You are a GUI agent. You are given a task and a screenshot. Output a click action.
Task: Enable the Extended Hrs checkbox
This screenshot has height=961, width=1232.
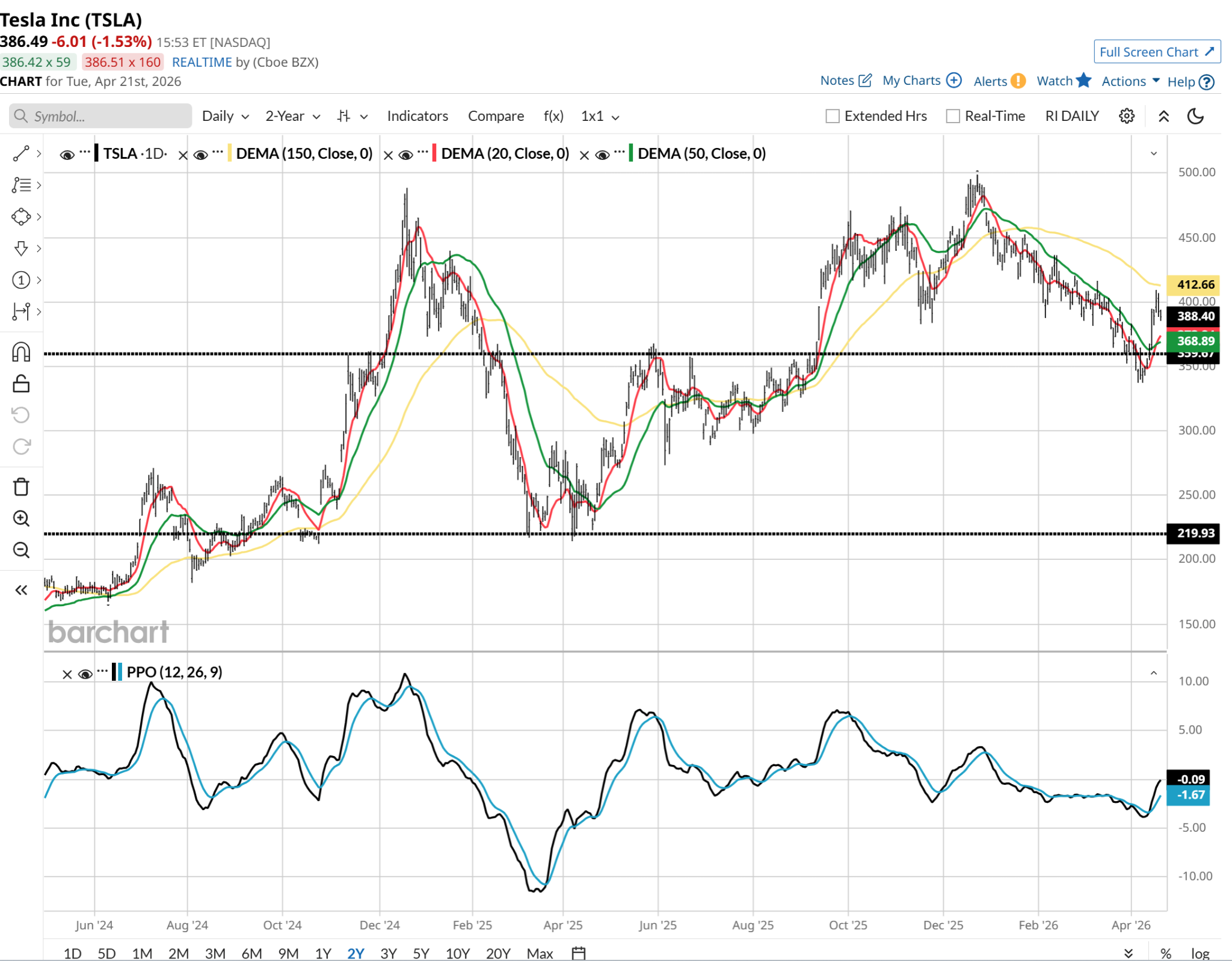click(x=833, y=116)
